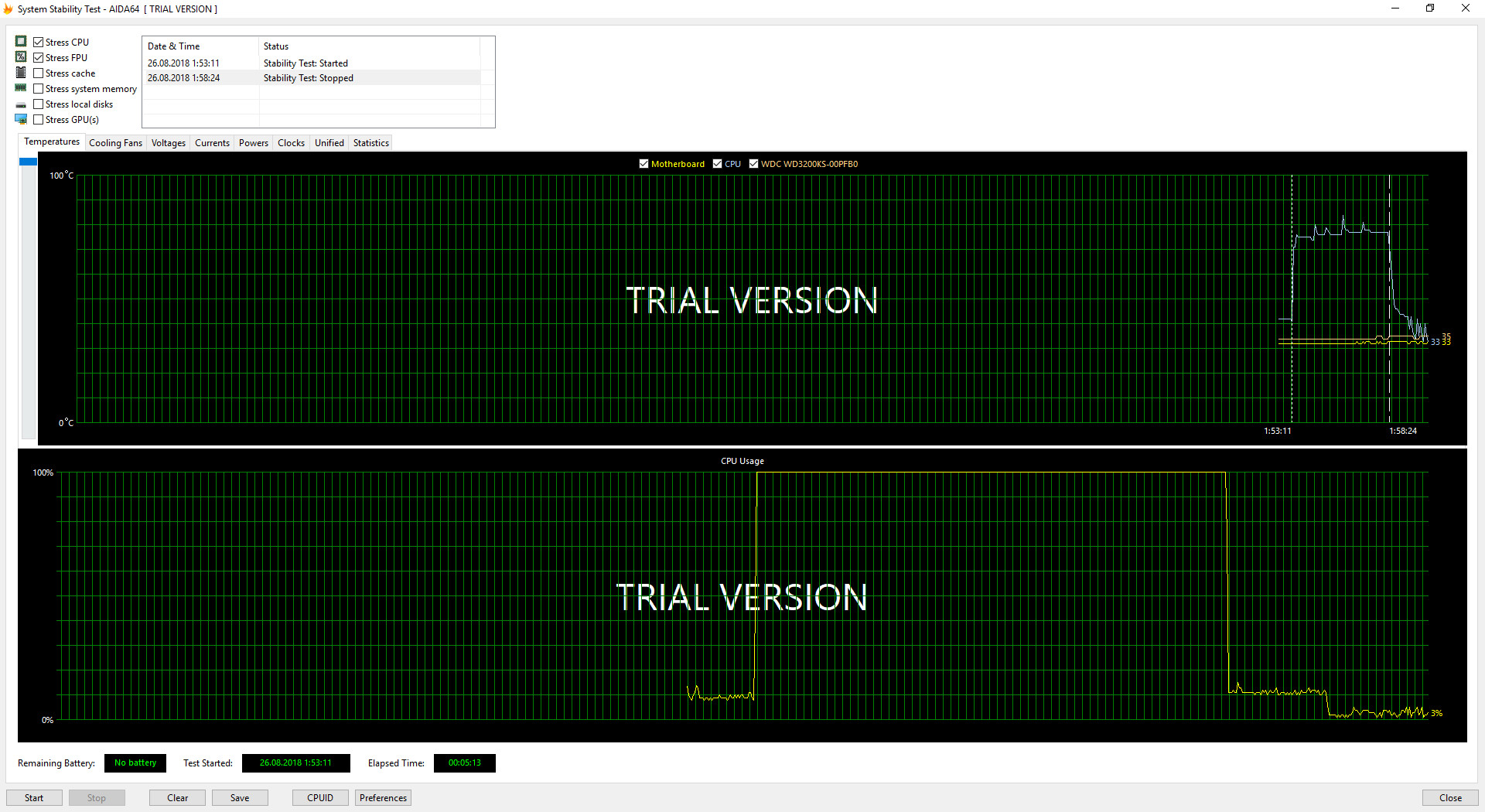Switch to the Temperatures tab

point(52,142)
